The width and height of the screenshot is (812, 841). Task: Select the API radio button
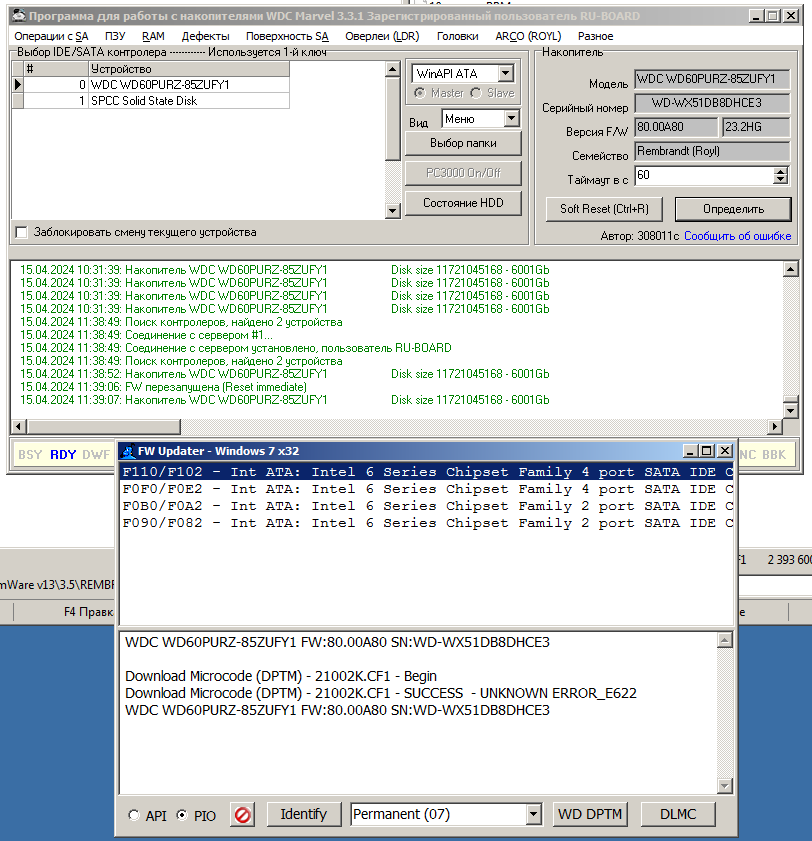coord(134,815)
